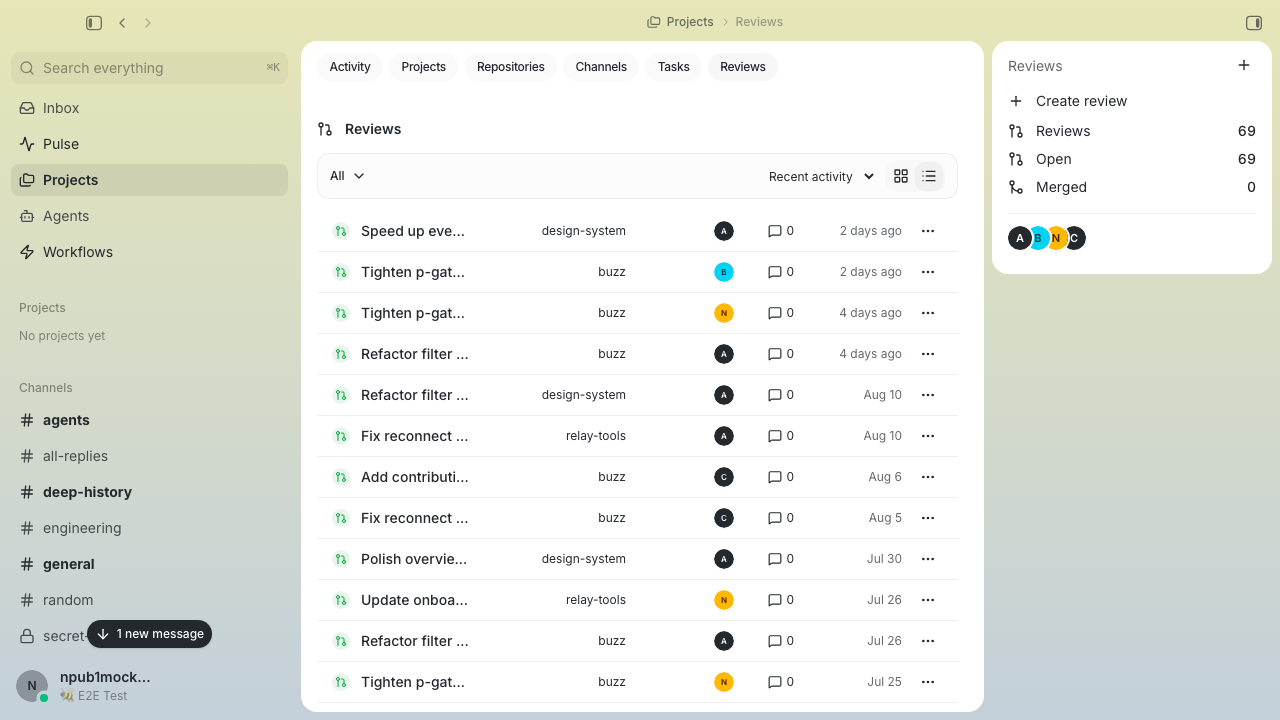
Task: Switch to the Projects tab
Action: pyautogui.click(x=423, y=67)
